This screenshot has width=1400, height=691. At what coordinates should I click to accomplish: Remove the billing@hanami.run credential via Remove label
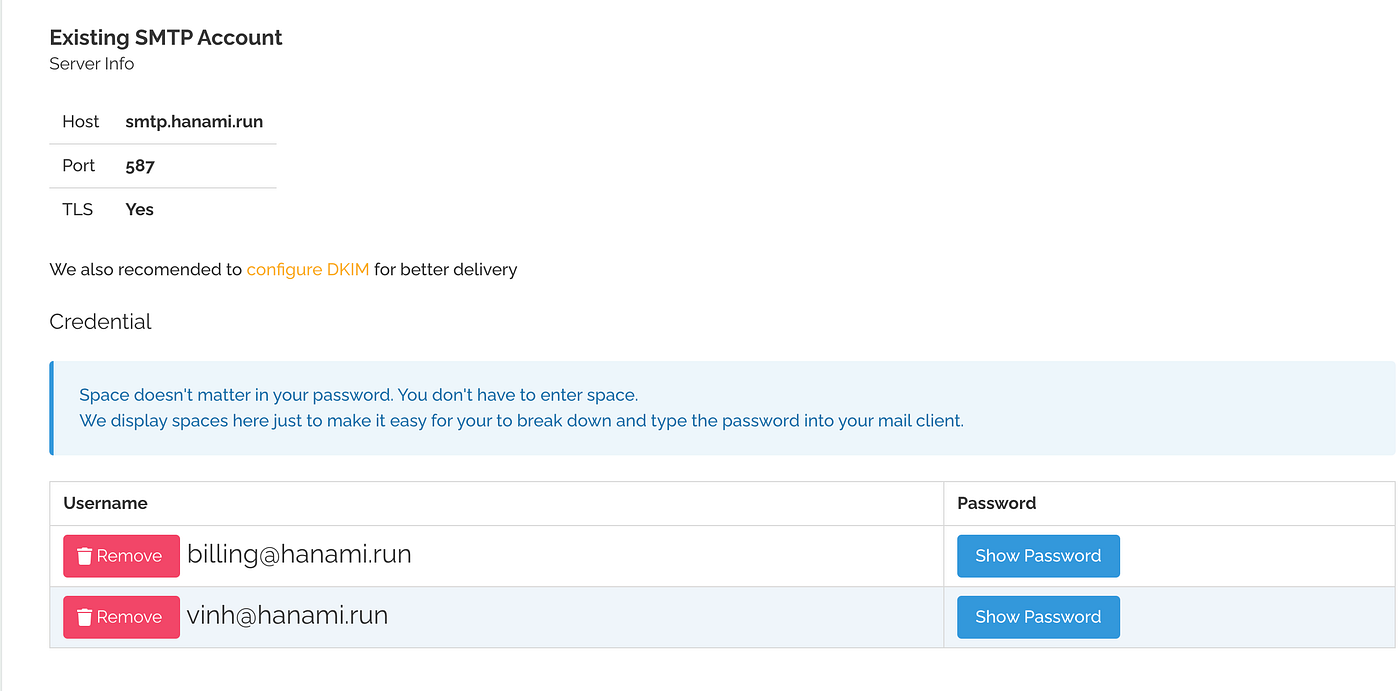[129, 556]
